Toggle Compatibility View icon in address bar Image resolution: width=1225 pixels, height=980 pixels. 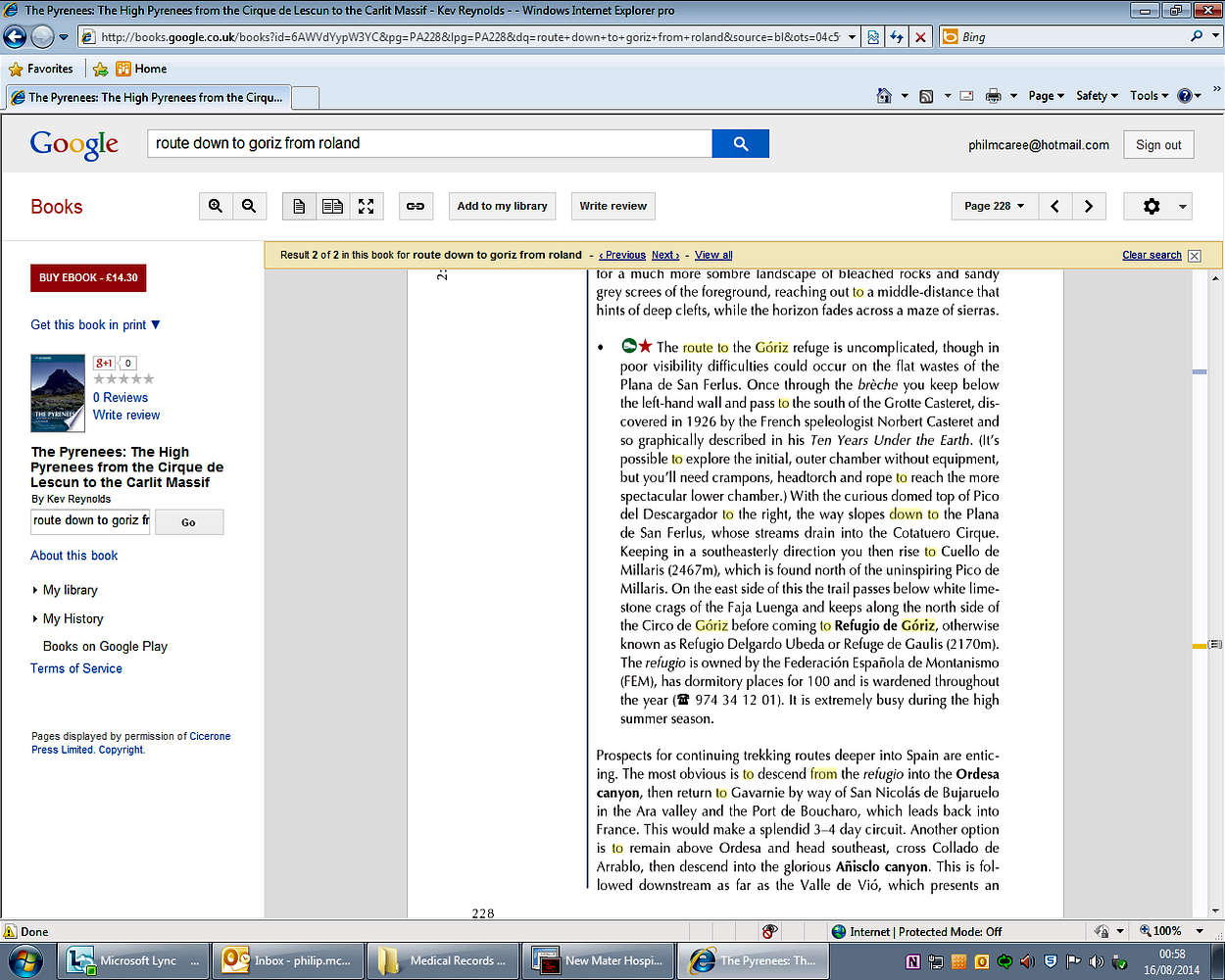tap(872, 37)
